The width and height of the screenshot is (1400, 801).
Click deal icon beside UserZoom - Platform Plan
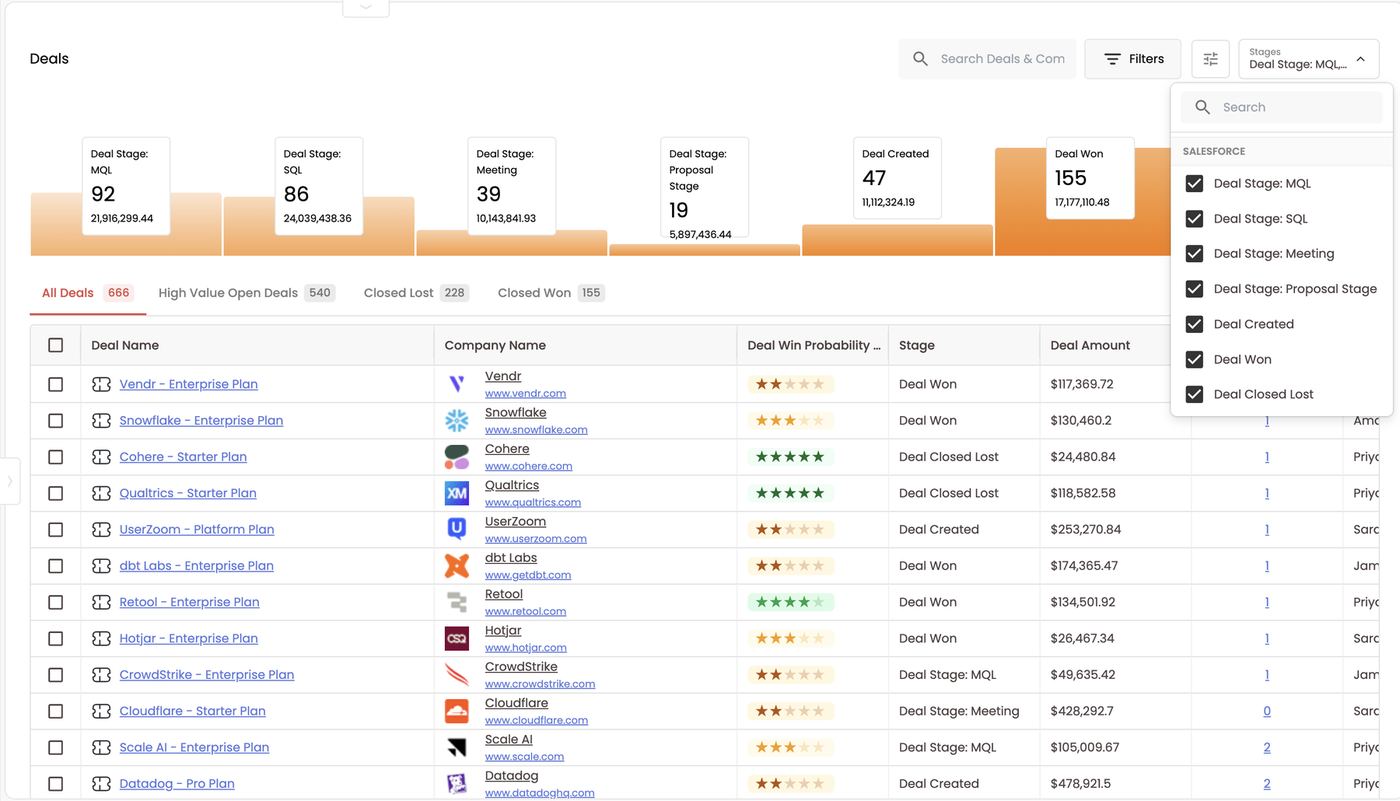(x=101, y=529)
